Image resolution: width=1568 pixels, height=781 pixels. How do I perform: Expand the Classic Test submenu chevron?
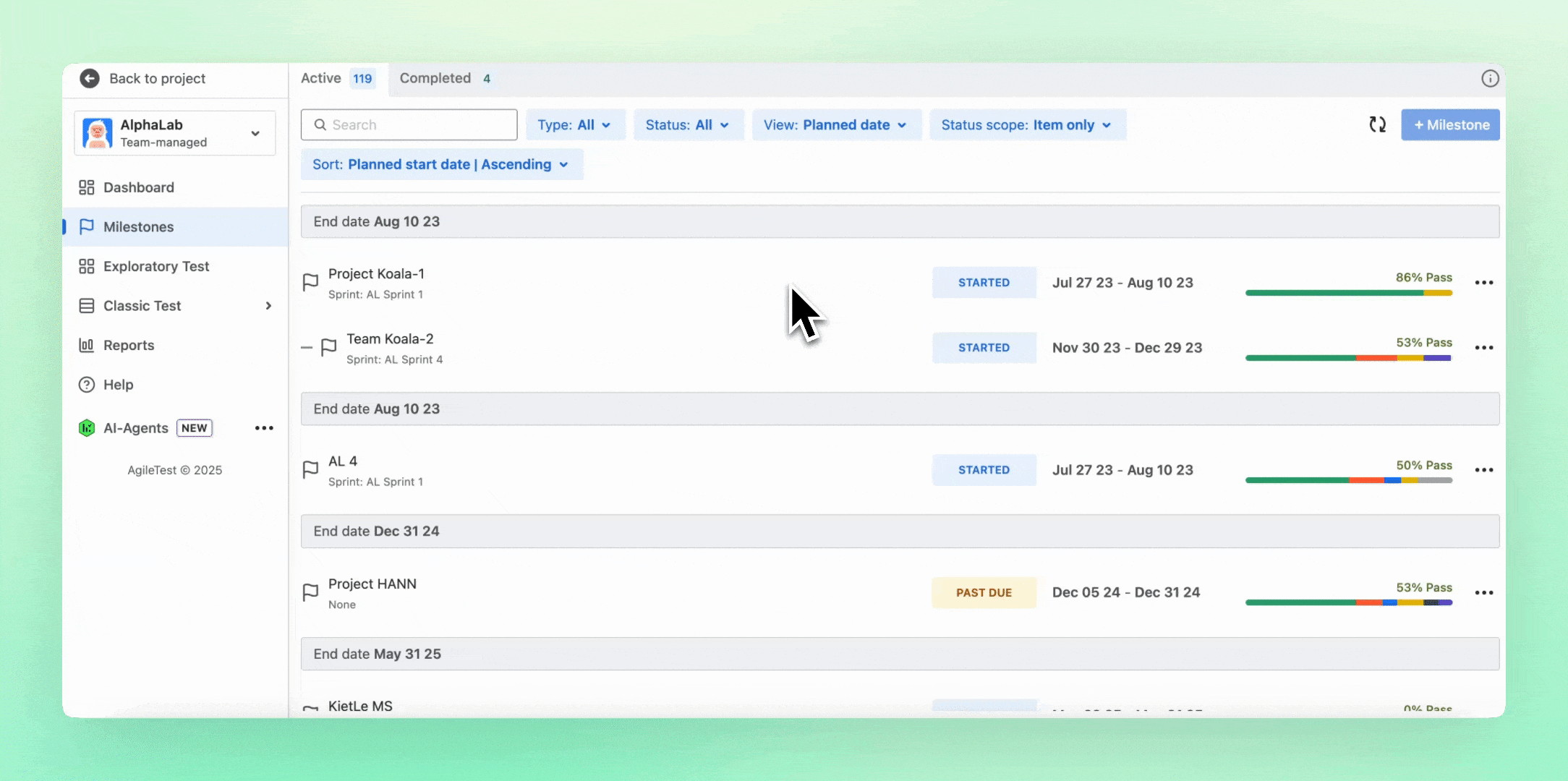coord(268,306)
